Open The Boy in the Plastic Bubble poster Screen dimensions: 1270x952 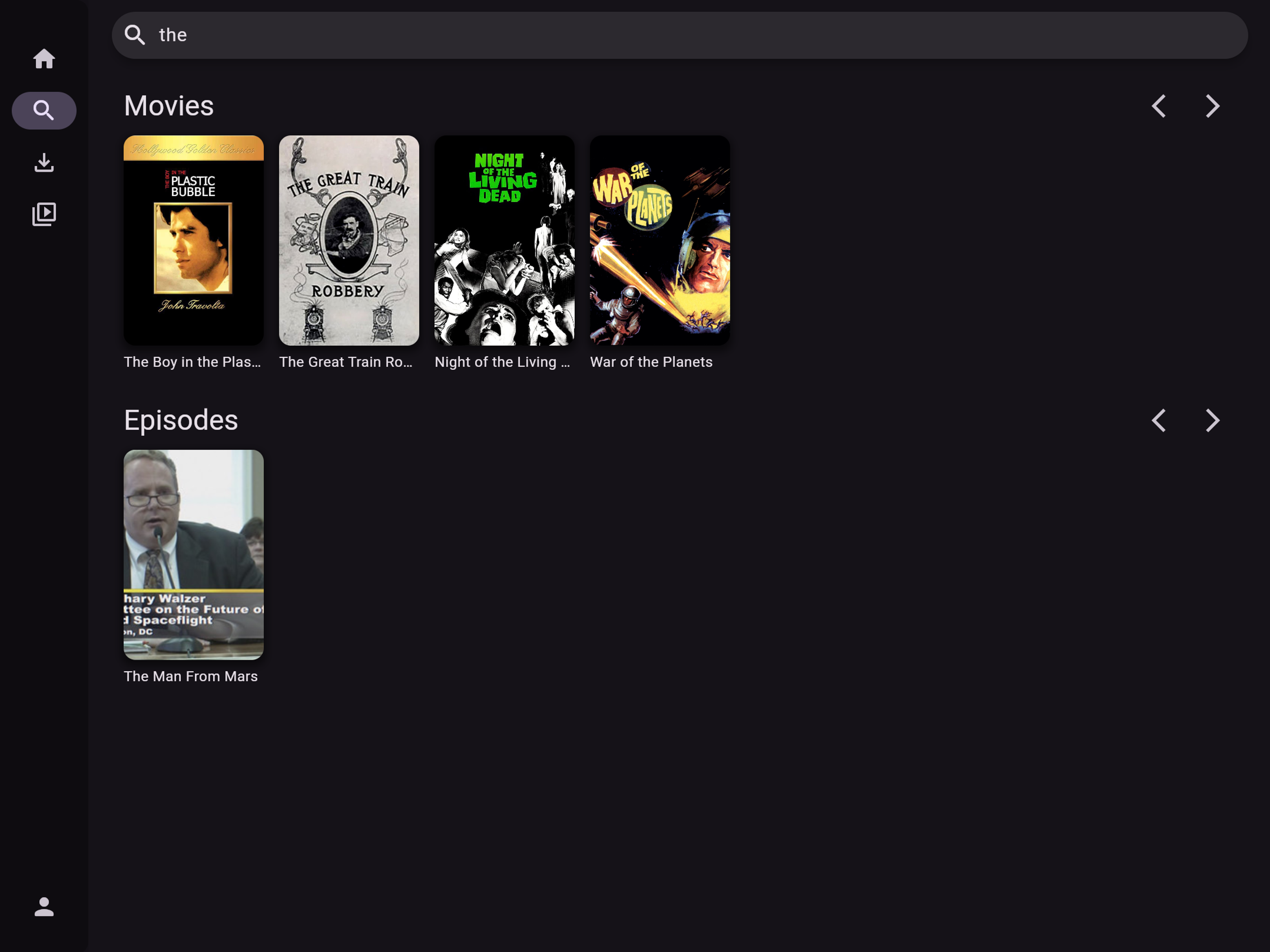point(193,240)
